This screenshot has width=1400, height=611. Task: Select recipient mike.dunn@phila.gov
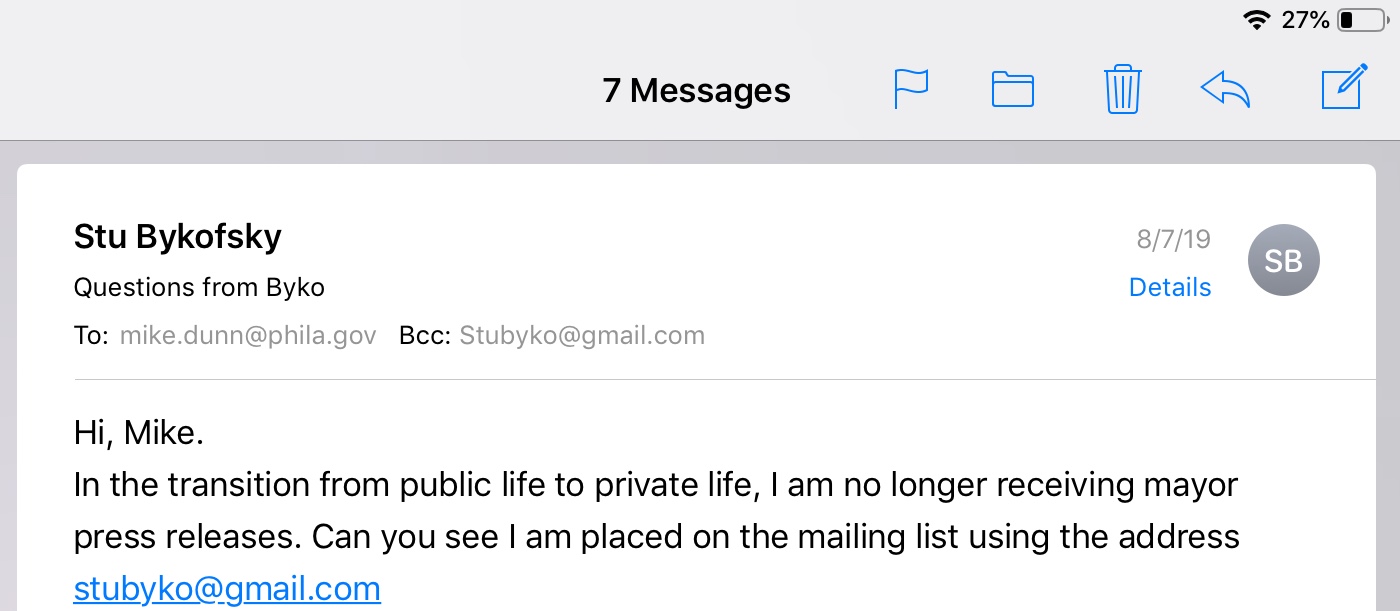point(248,336)
